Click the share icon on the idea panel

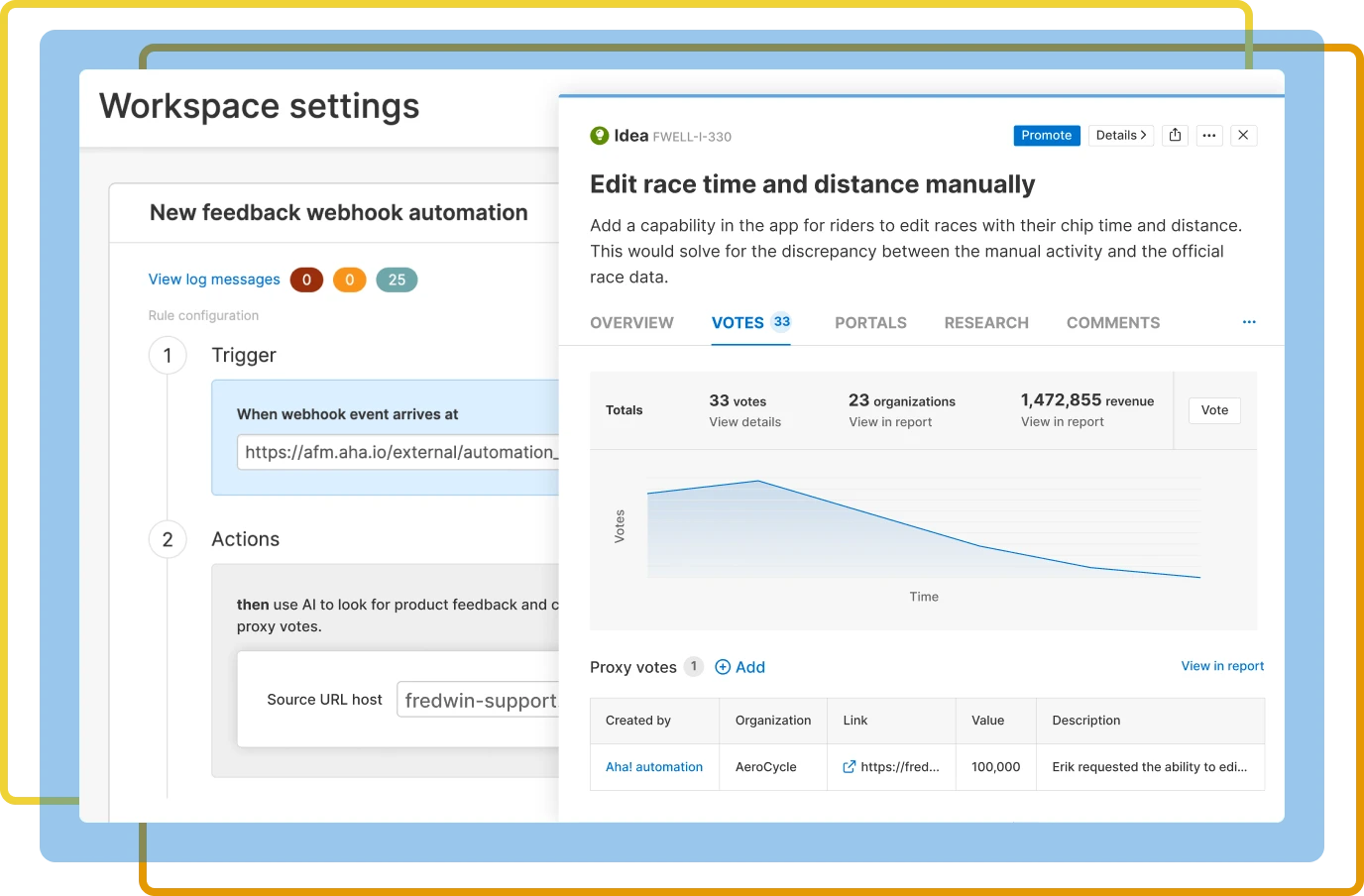[x=1175, y=135]
